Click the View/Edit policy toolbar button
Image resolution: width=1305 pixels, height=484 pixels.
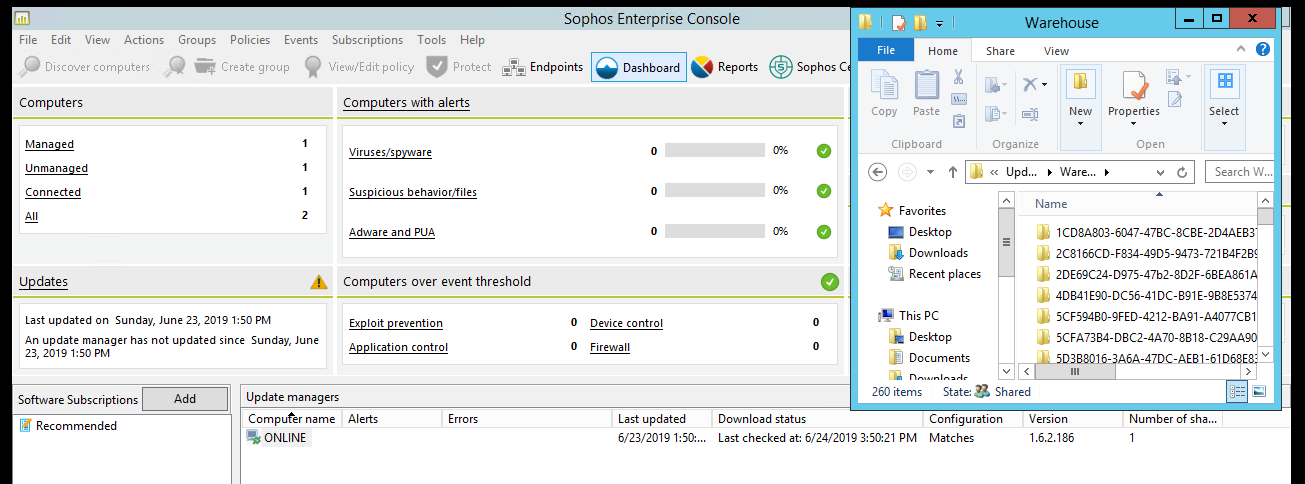359,67
